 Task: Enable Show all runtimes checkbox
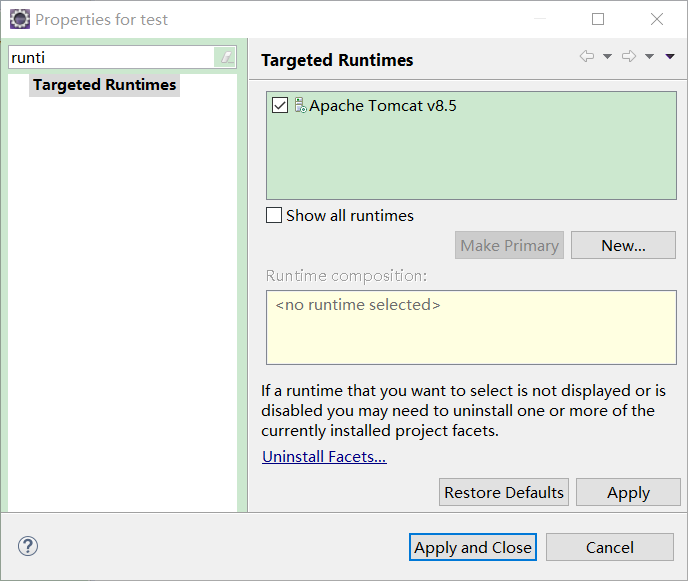click(274, 215)
